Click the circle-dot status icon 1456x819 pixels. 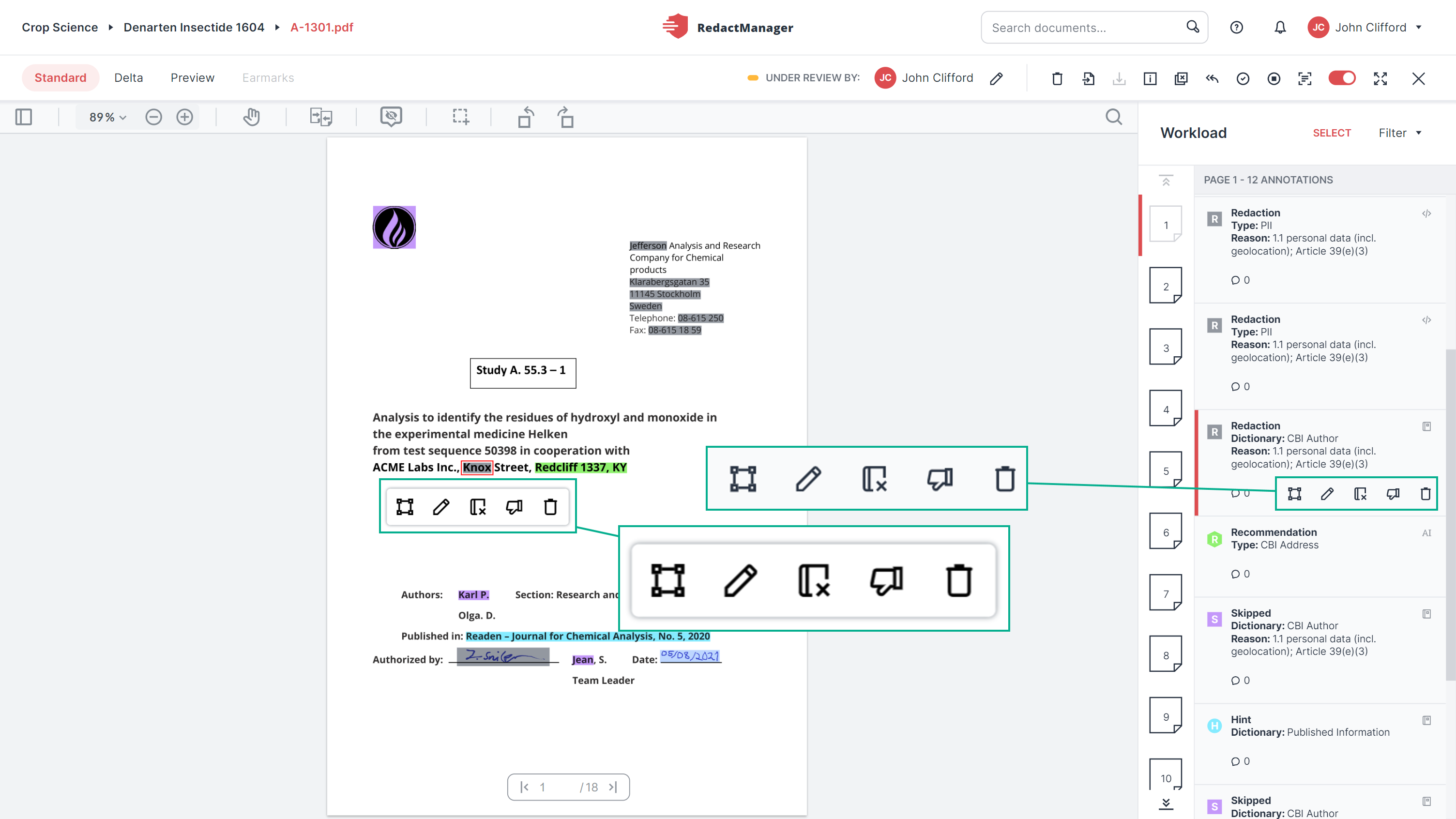click(x=1274, y=78)
